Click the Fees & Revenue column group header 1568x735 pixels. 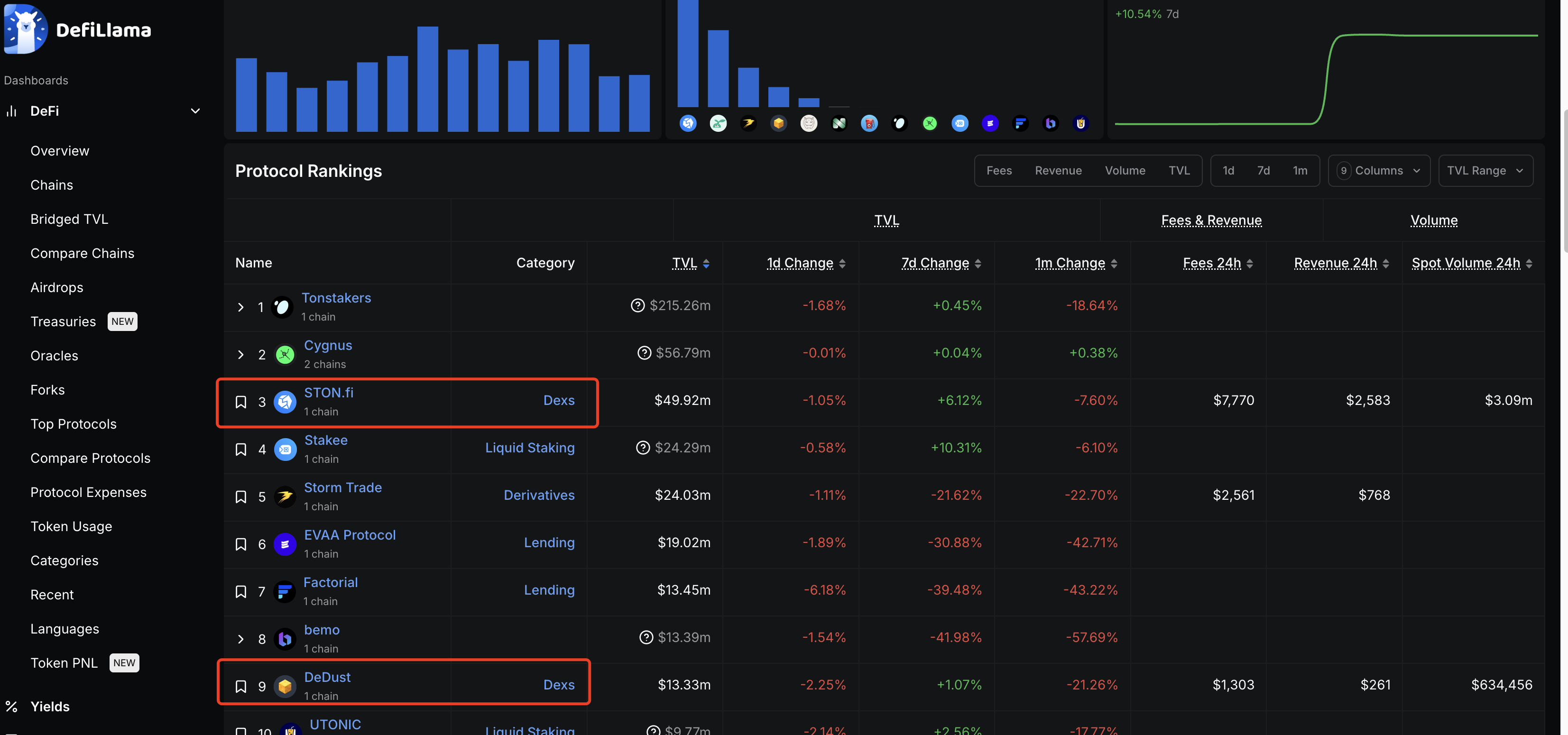1211,220
